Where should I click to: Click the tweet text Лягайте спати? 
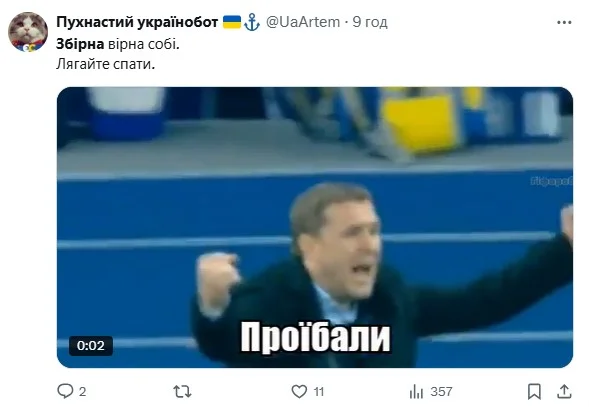click(106, 64)
